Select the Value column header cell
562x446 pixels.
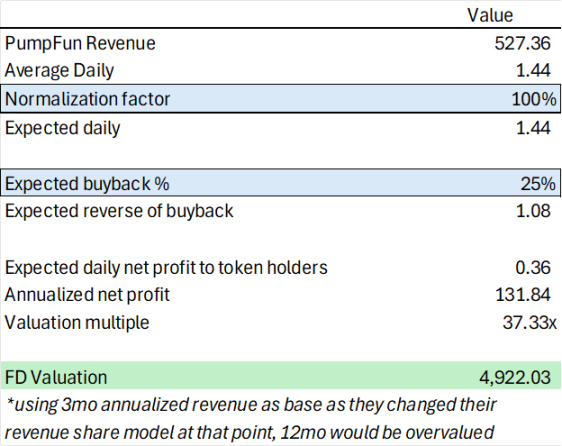pos(490,15)
